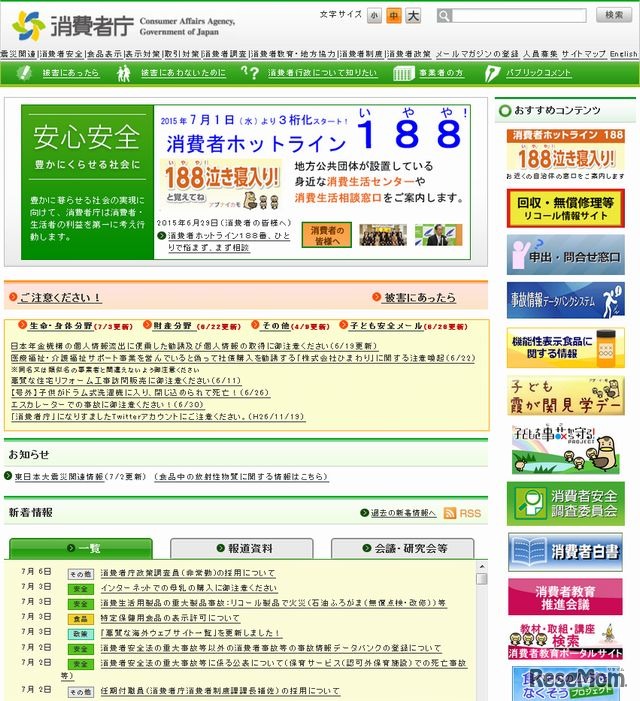Viewport: 640px width, 701px height.
Task: Open 消費者教育・地方協力 in the navigation
Action: click(x=293, y=54)
